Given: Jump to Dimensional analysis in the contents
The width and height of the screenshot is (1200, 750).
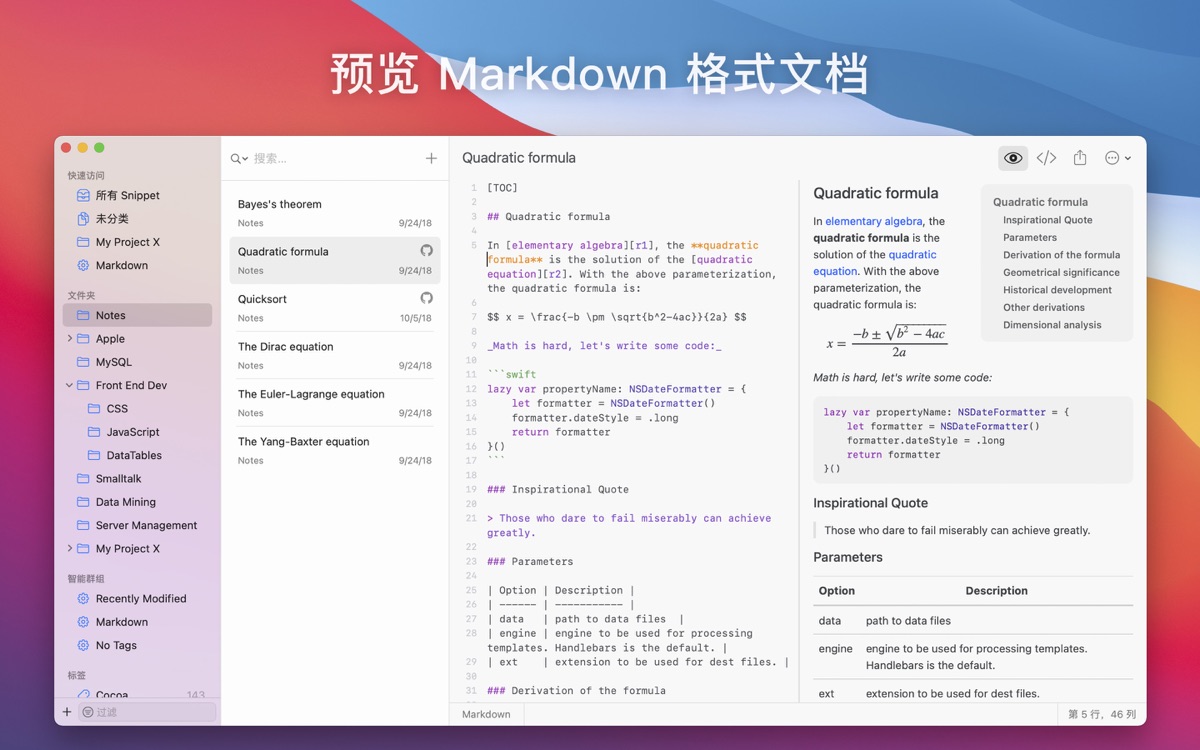Looking at the screenshot, I should 1052,325.
